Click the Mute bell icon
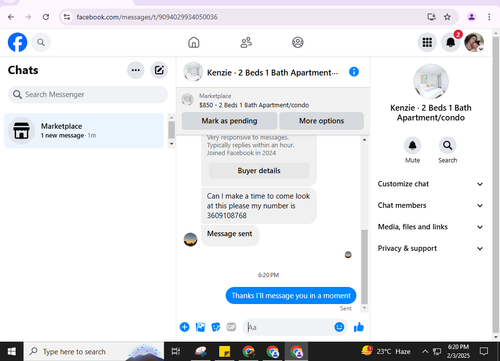This screenshot has height=361, width=500. [x=412, y=145]
